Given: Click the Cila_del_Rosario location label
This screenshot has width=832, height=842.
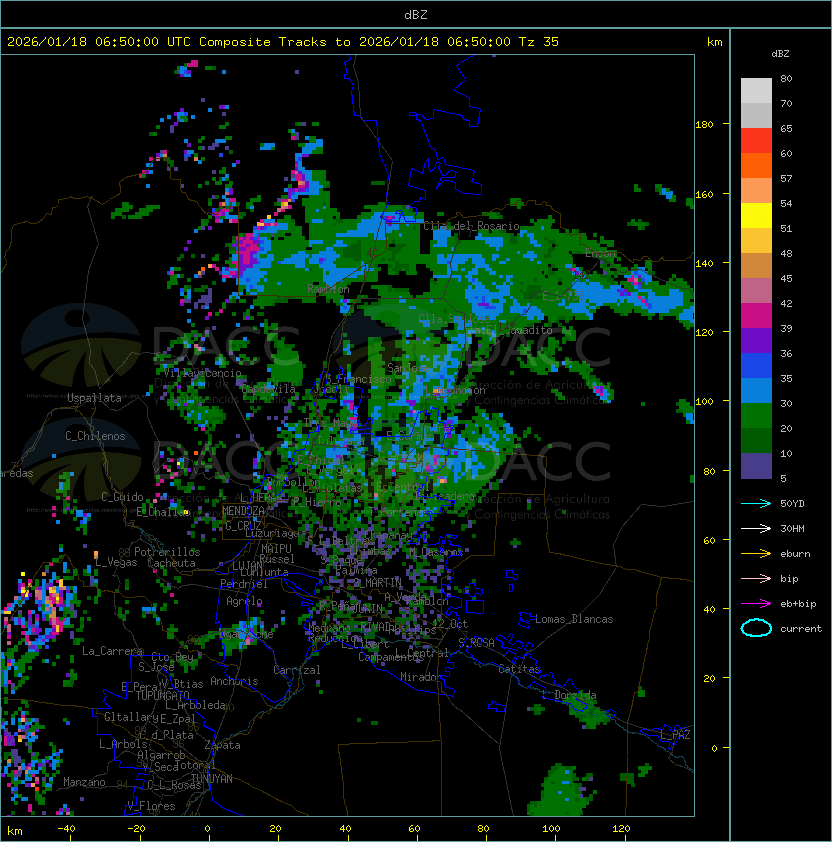Looking at the screenshot, I should (x=472, y=226).
